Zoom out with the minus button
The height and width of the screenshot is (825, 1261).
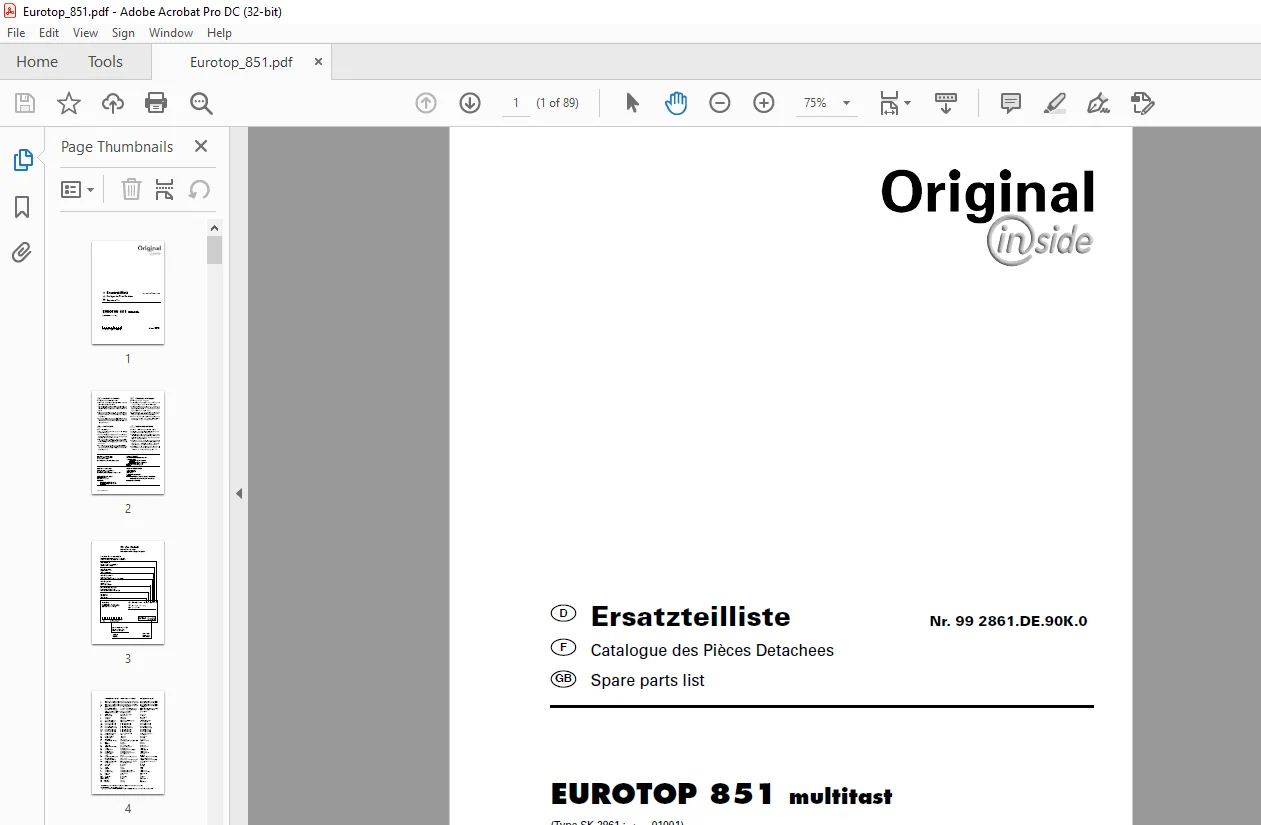point(720,103)
